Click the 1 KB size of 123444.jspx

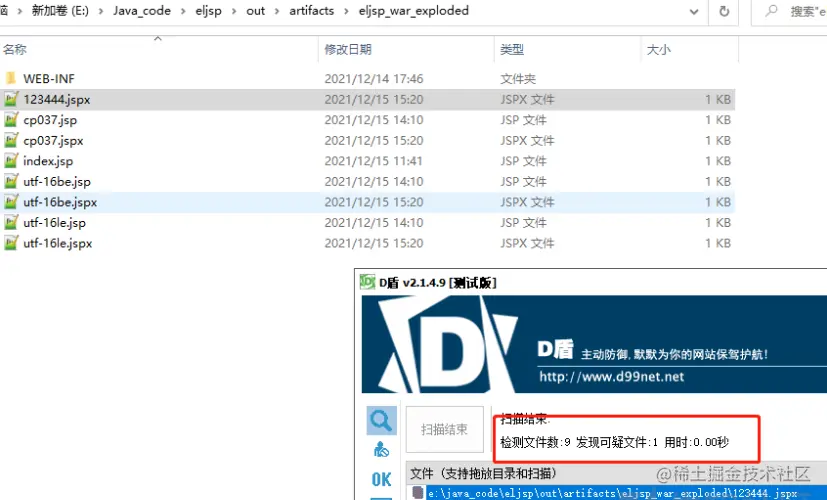tap(718, 99)
